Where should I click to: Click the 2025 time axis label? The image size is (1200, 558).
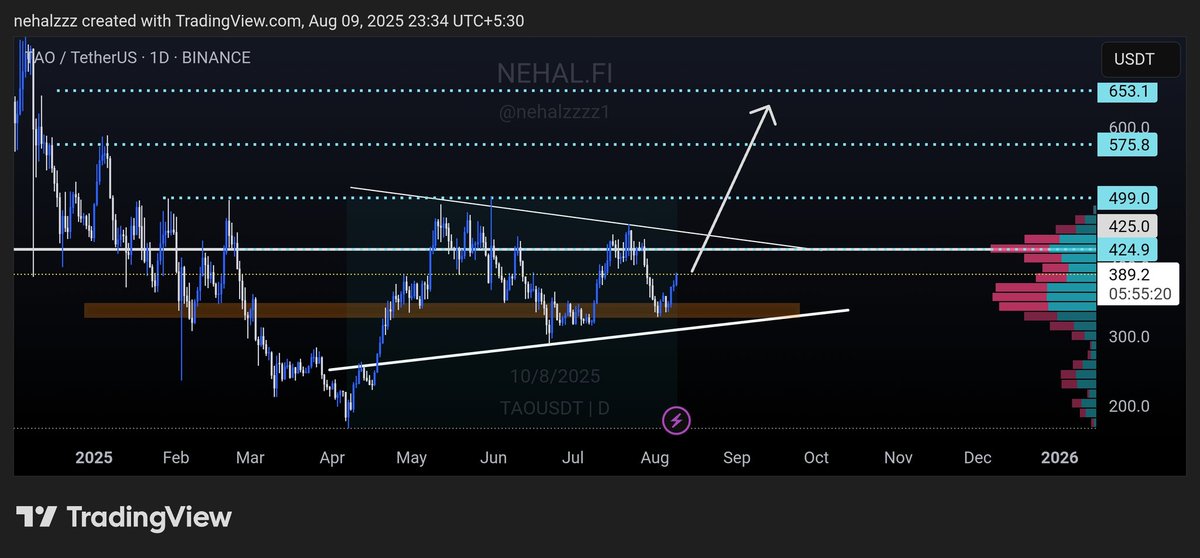94,458
